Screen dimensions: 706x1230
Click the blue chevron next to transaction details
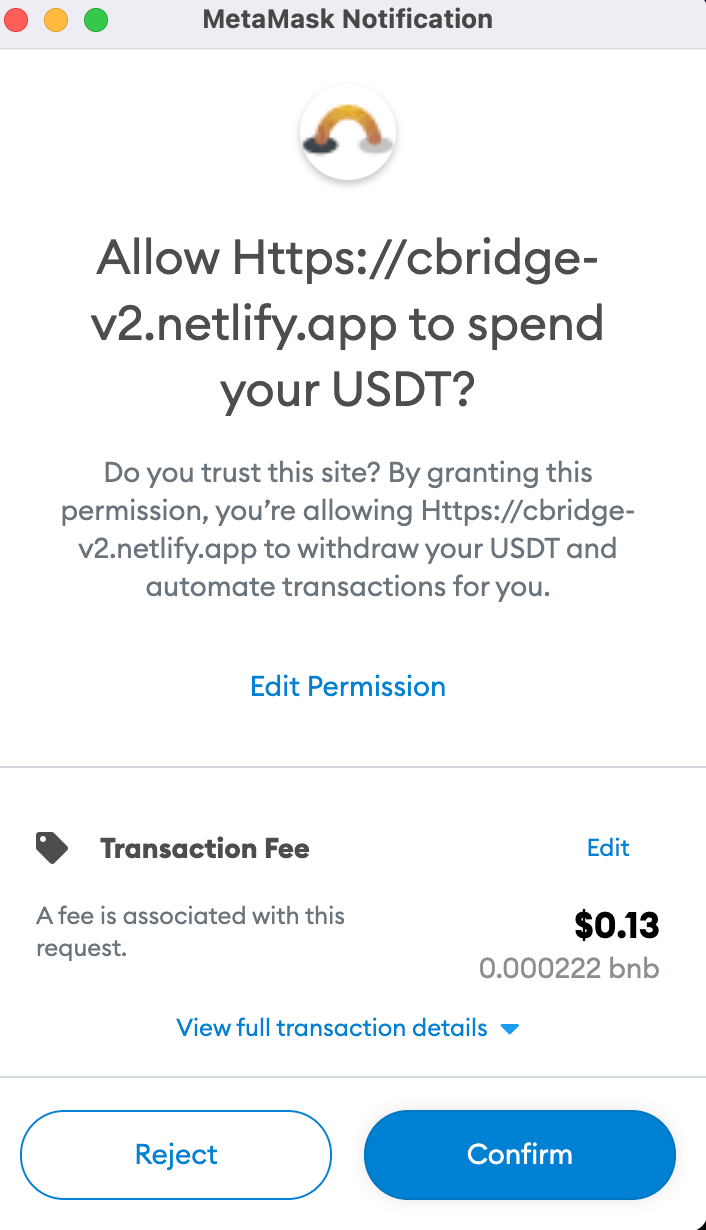point(510,1028)
